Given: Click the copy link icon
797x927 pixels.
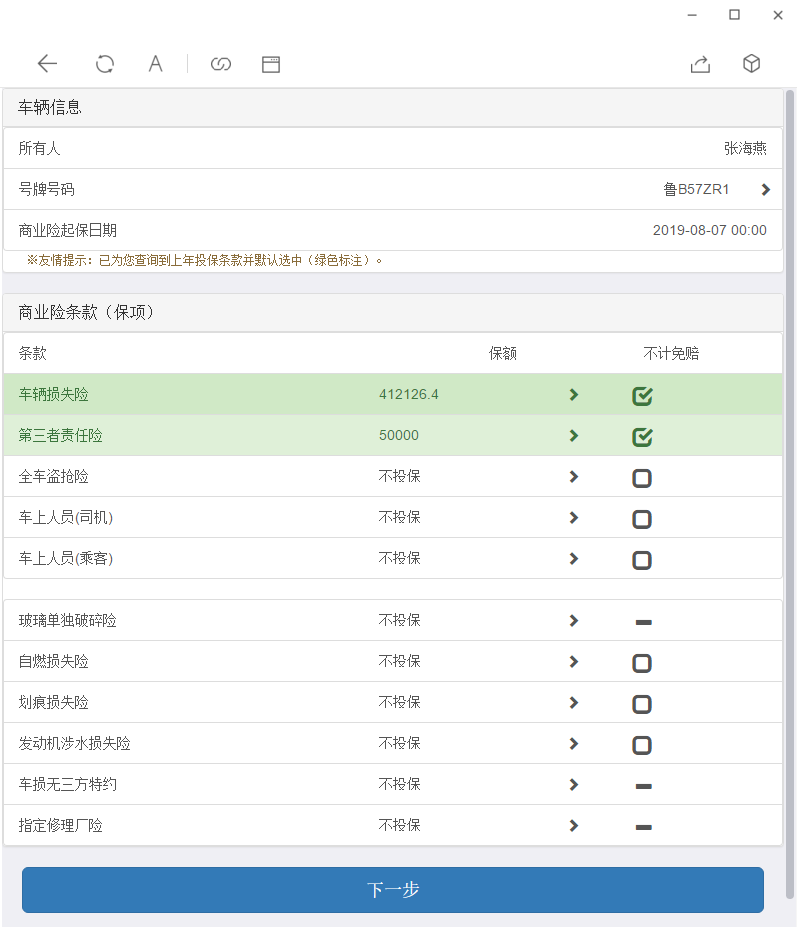Looking at the screenshot, I should (221, 64).
